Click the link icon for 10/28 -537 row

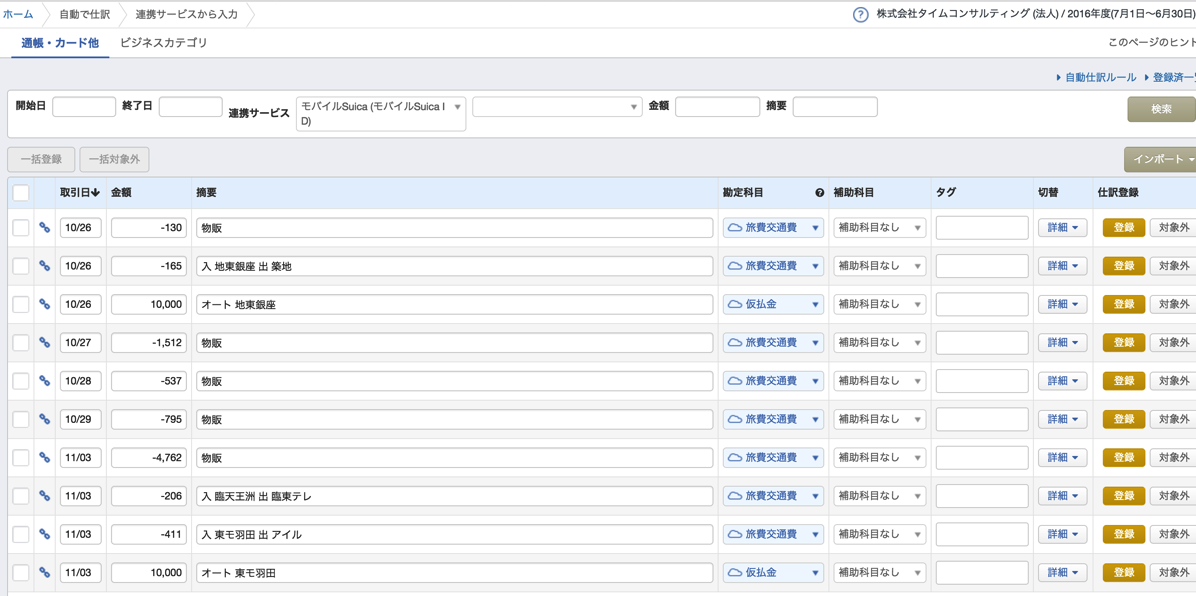click(x=44, y=381)
